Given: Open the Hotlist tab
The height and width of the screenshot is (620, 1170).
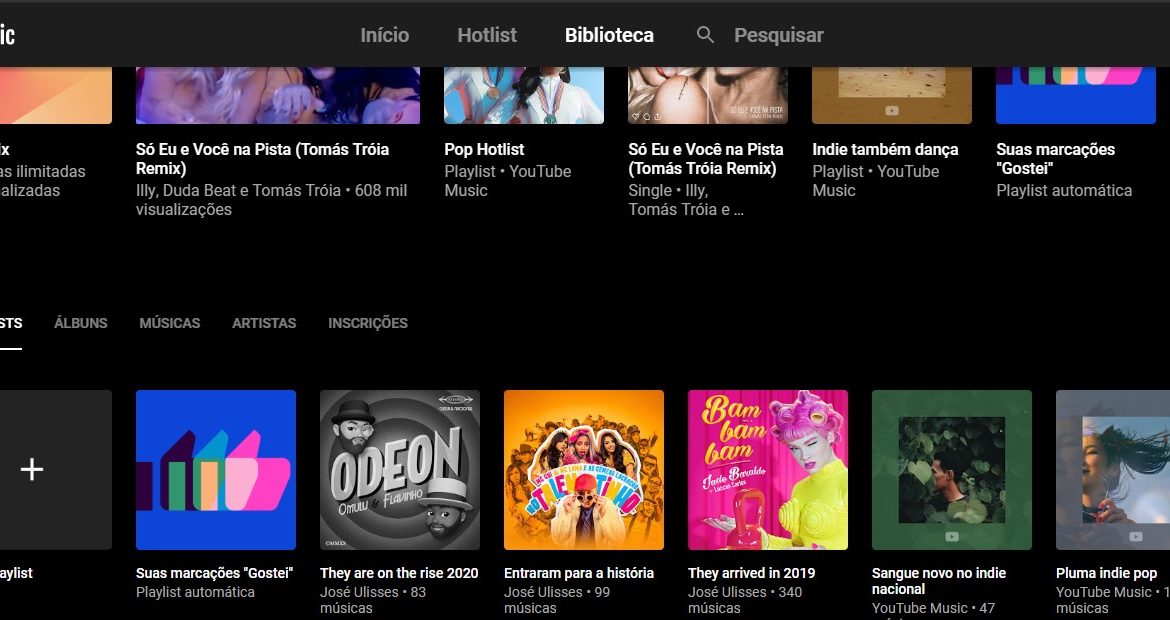Looking at the screenshot, I should (487, 35).
